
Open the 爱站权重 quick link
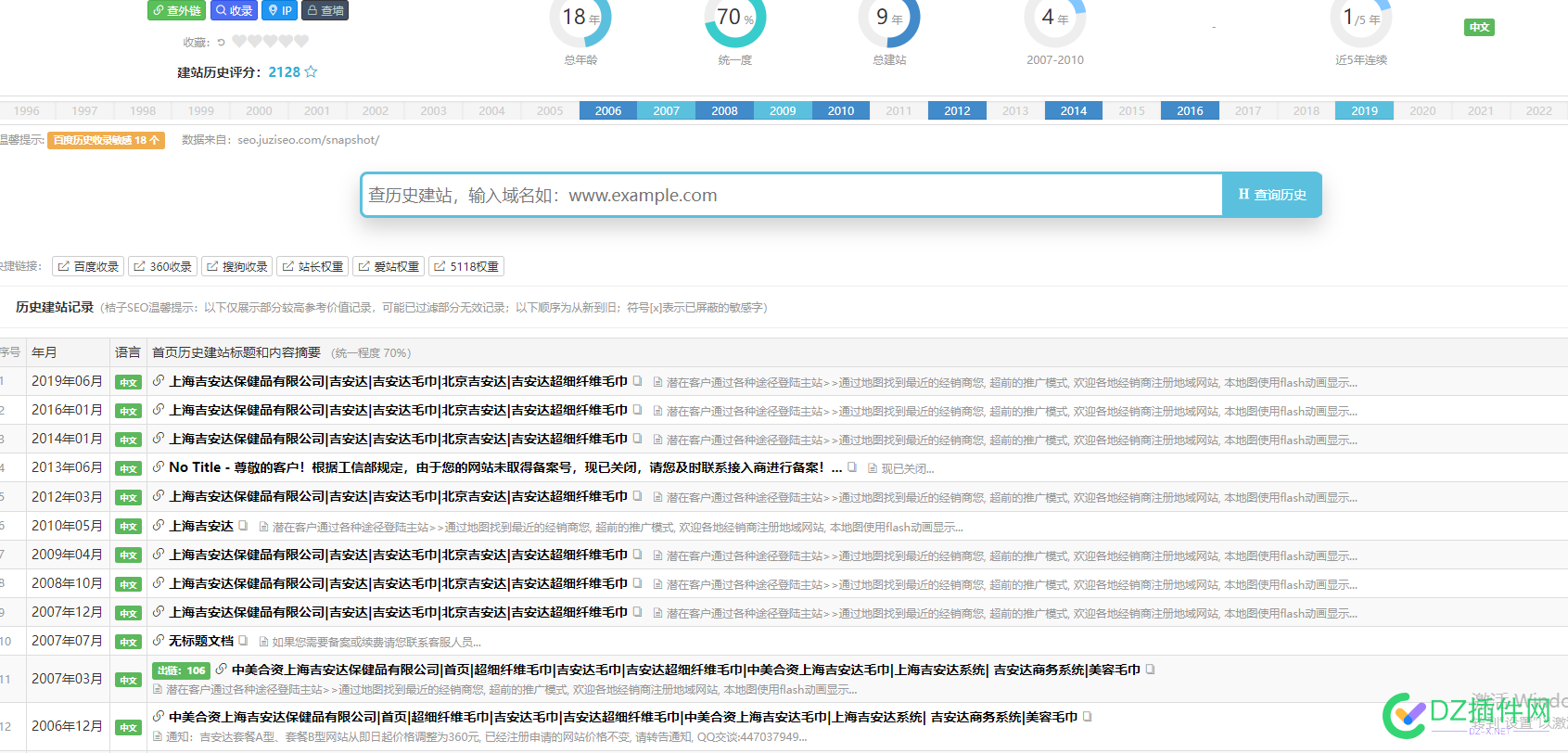tap(389, 266)
